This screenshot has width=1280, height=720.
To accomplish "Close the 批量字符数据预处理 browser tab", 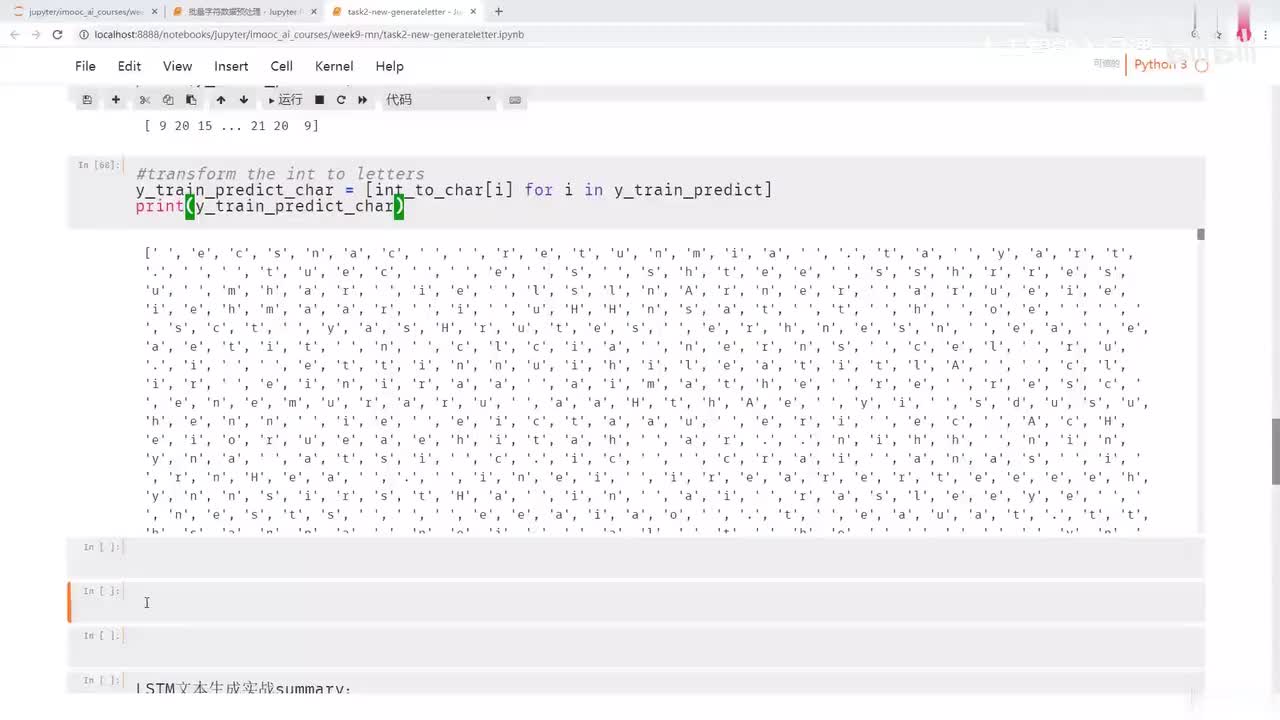I will 312,12.
